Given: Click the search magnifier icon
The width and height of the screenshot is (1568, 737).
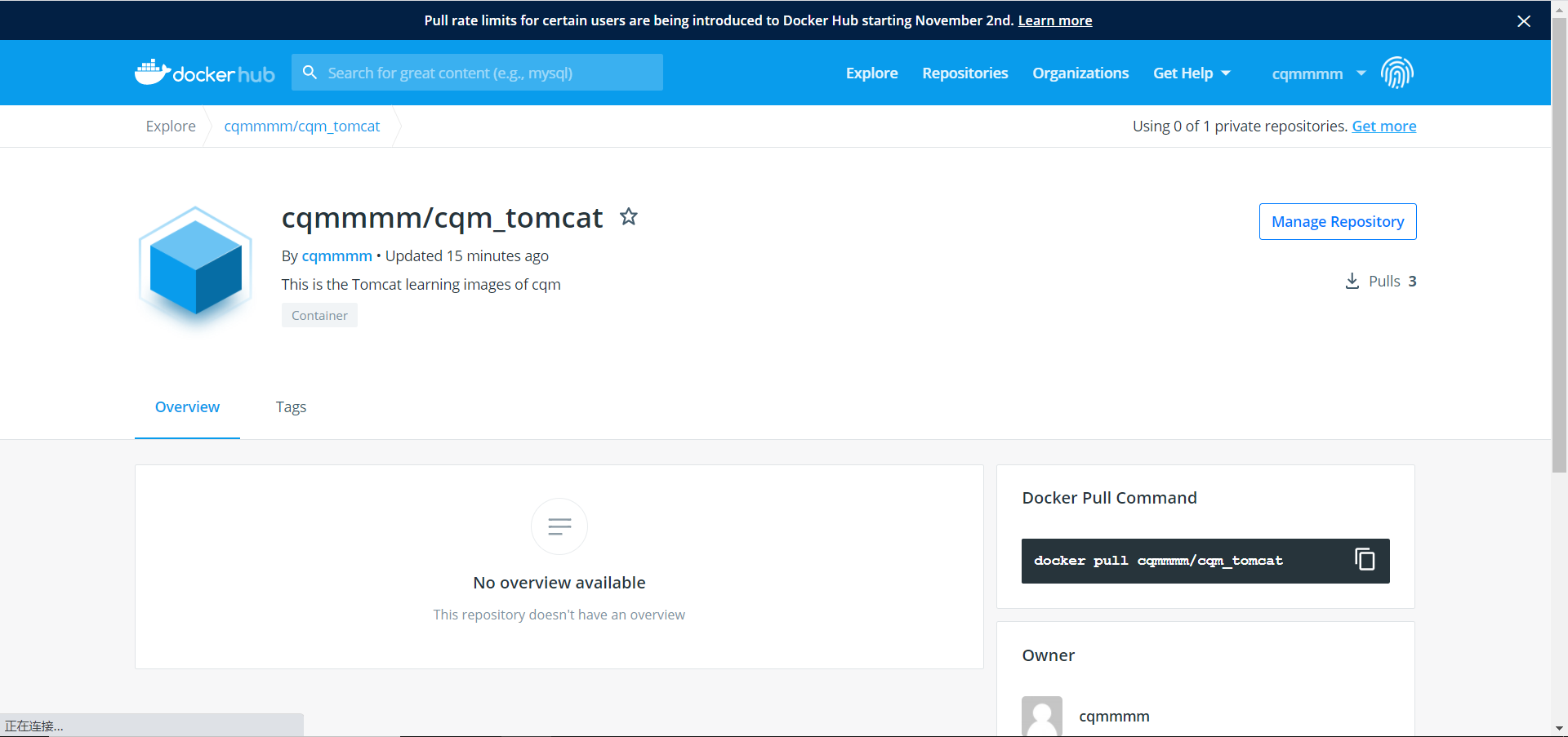Looking at the screenshot, I should (310, 73).
